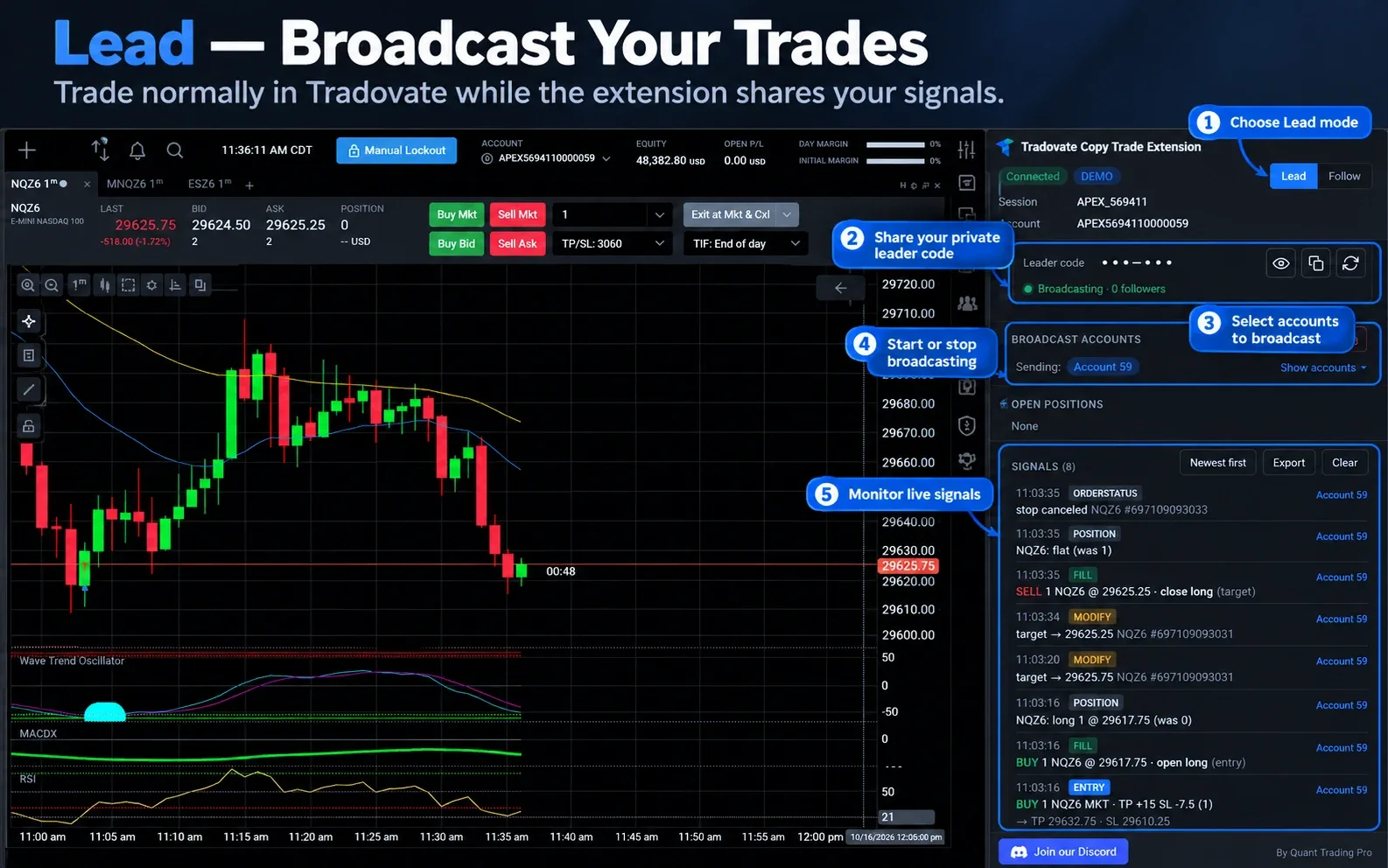Open Join our Discord link
Image resolution: width=1388 pixels, height=868 pixels.
tap(1063, 851)
